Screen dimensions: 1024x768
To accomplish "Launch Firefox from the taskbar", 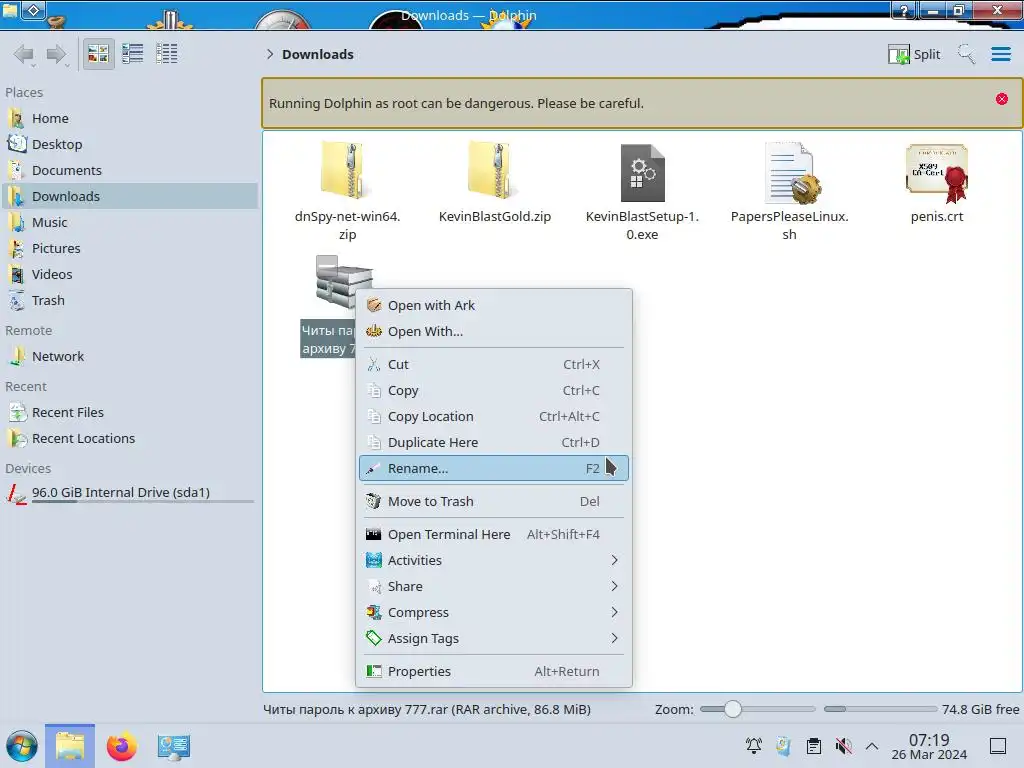I will tap(121, 746).
